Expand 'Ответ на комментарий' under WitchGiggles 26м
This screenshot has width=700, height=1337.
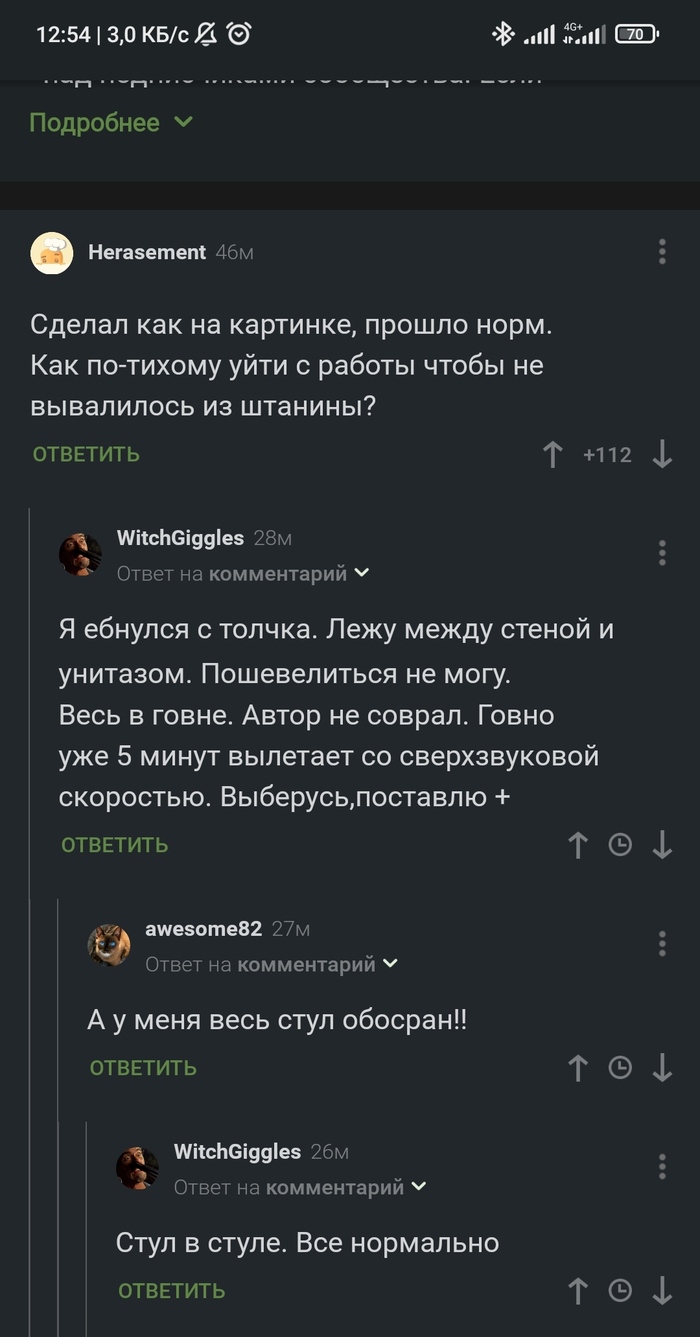[300, 1187]
